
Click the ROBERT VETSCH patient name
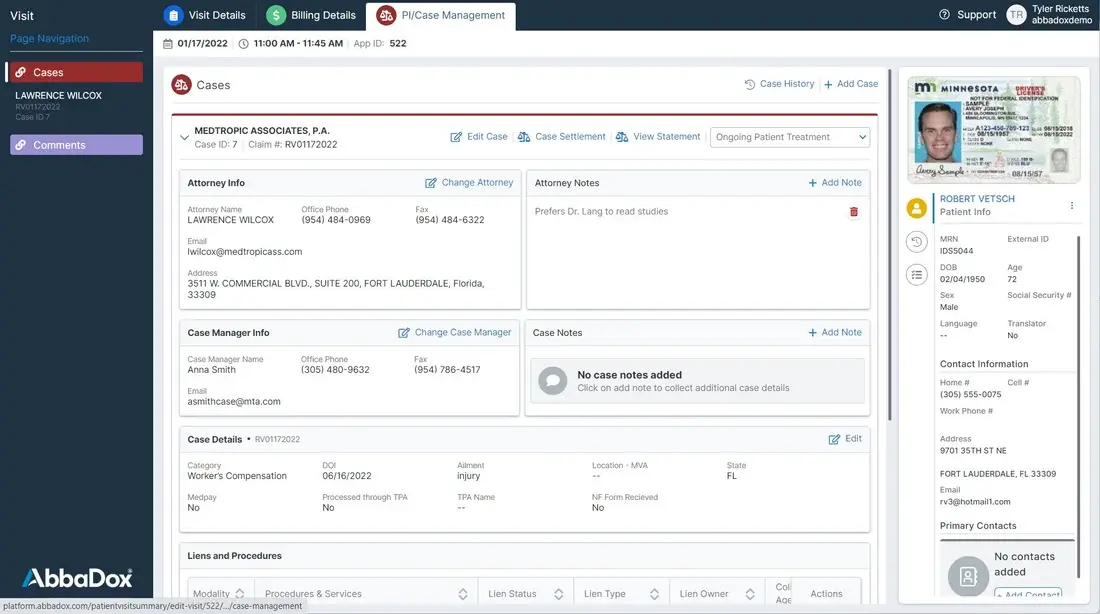pyautogui.click(x=977, y=199)
